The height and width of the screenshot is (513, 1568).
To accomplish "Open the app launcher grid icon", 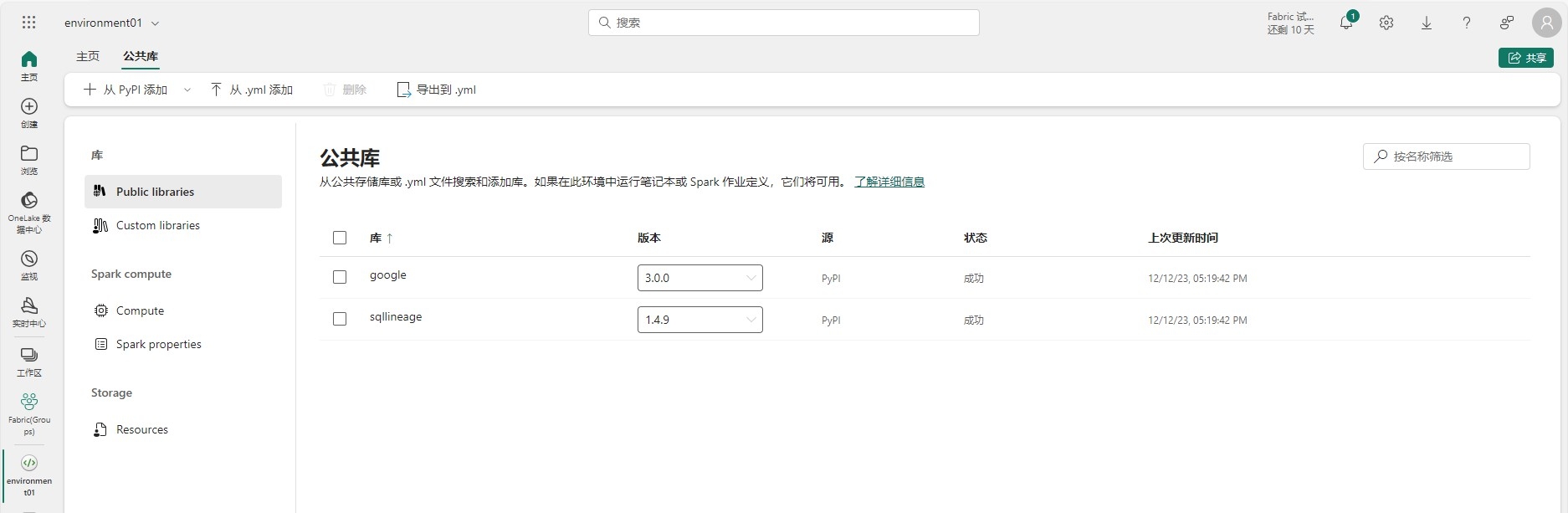I will coord(28,23).
